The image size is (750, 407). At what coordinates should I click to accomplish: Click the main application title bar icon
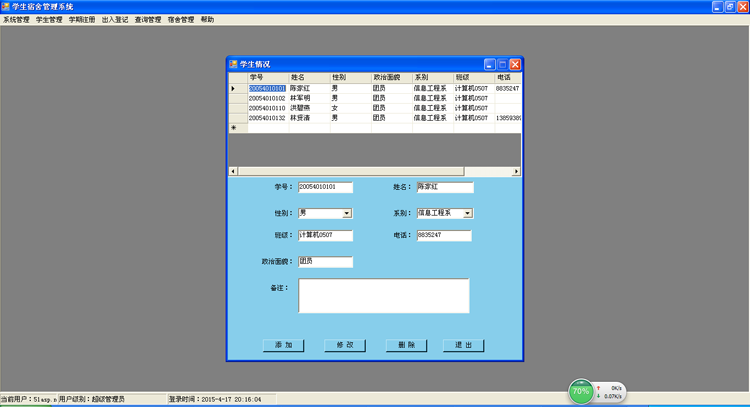click(6, 7)
